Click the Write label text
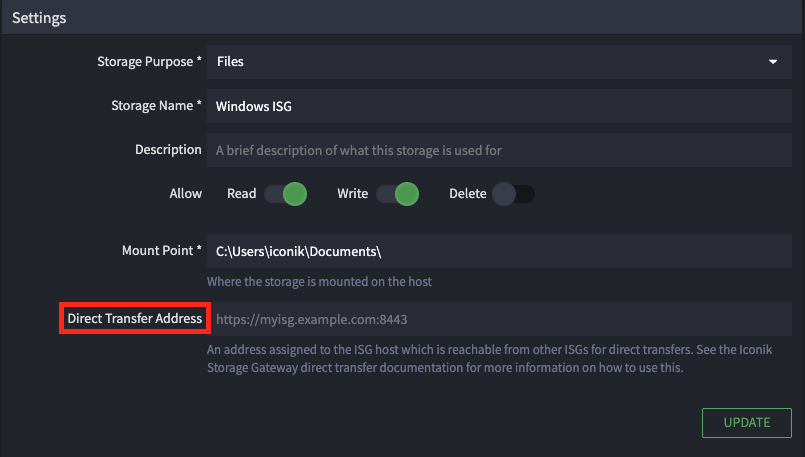 352,194
